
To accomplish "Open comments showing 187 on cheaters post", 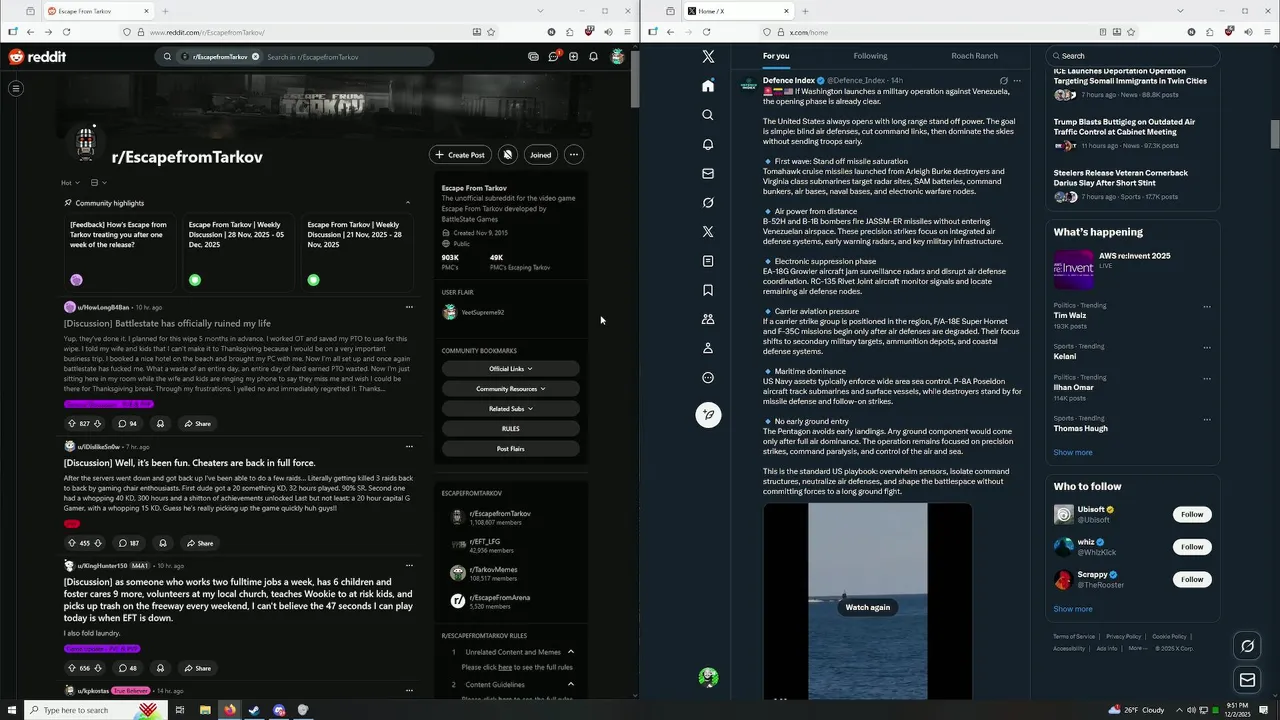I will 129,544.
